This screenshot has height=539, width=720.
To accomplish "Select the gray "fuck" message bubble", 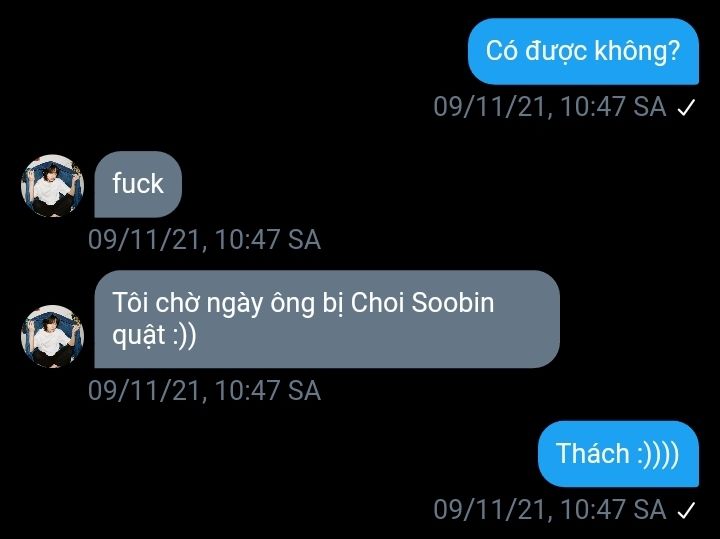I will [x=138, y=184].
